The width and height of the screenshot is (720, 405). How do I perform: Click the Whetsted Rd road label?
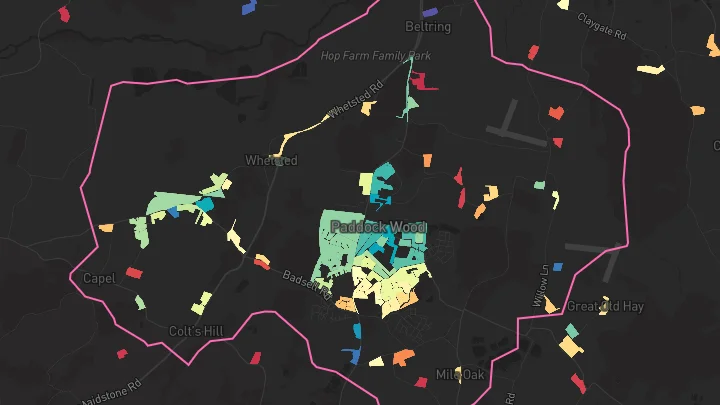[355, 100]
